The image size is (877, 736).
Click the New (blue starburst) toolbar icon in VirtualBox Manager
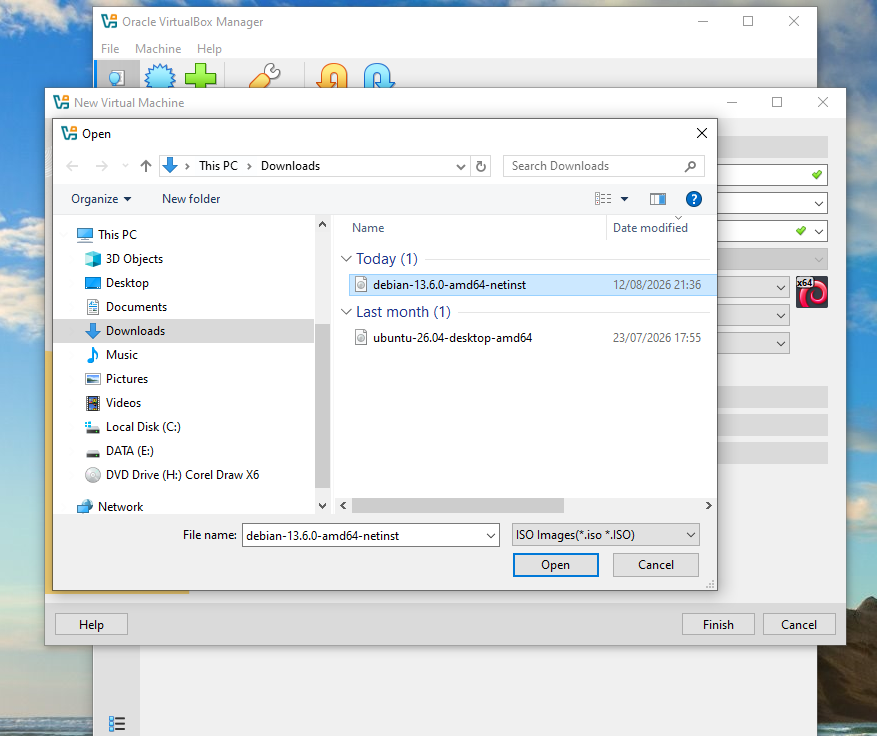(x=160, y=76)
